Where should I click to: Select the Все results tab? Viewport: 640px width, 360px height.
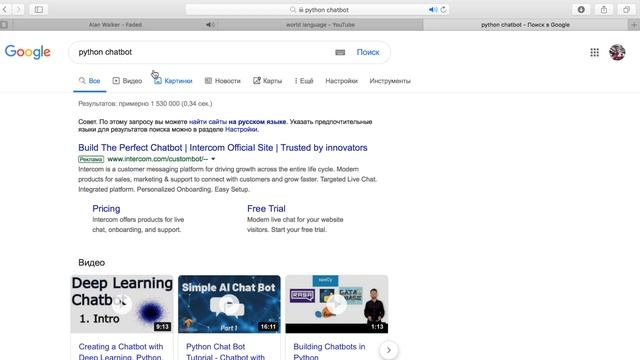90,81
